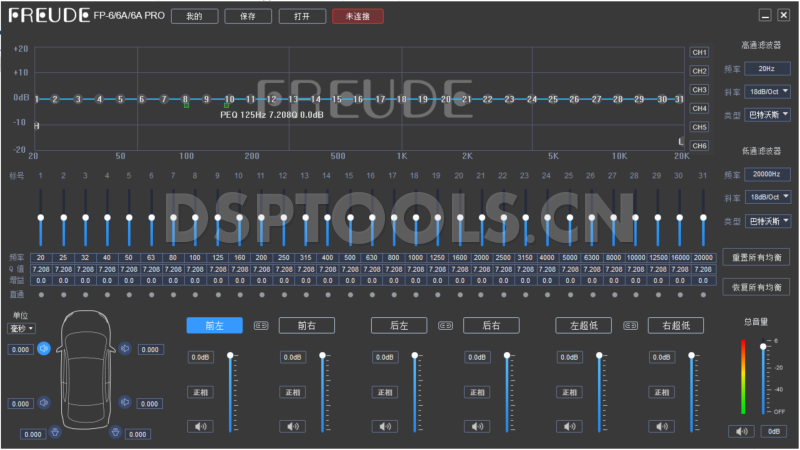
Task: Click link icon between 左超低 and 右超低
Action: (630, 325)
